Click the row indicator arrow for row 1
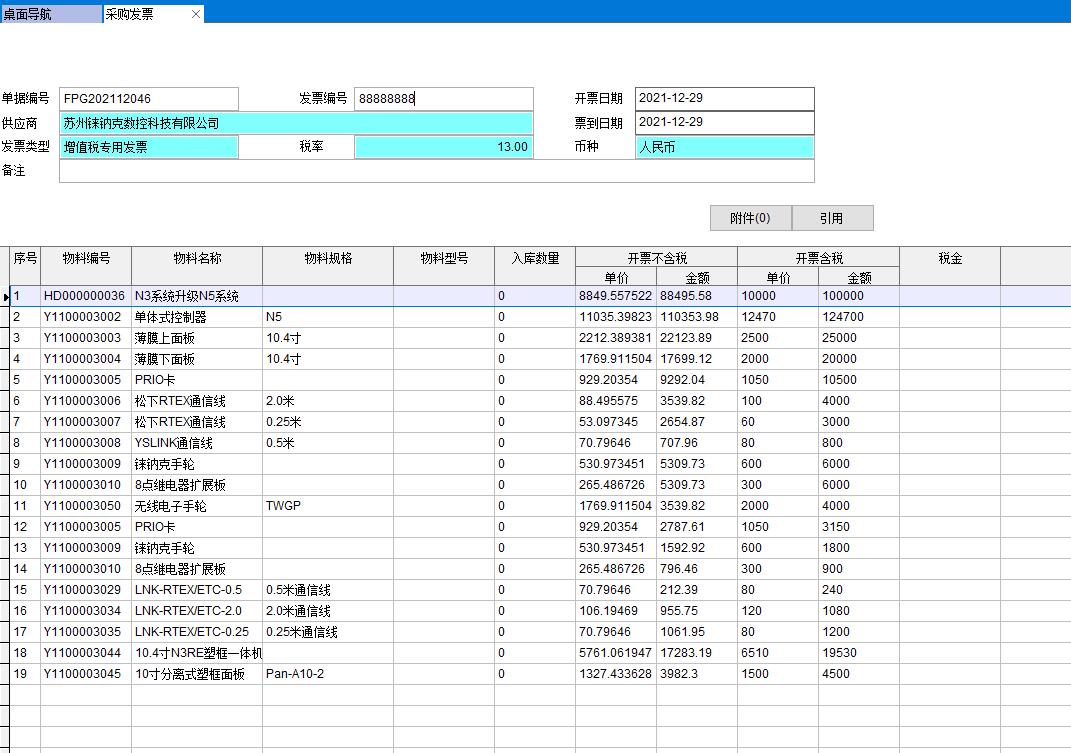This screenshot has width=1071, height=753. pos(6,297)
